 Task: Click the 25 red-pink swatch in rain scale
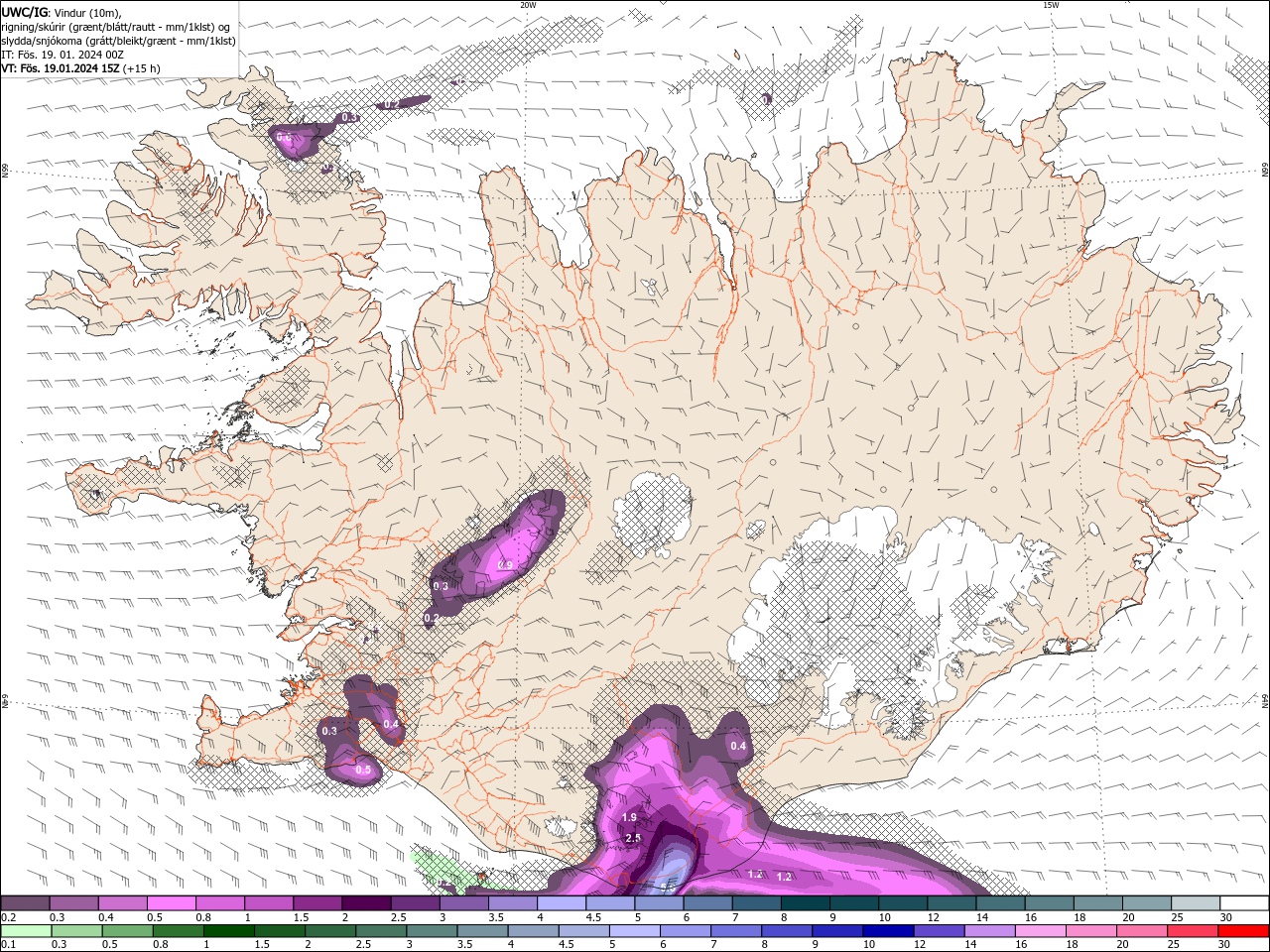coord(1192,931)
